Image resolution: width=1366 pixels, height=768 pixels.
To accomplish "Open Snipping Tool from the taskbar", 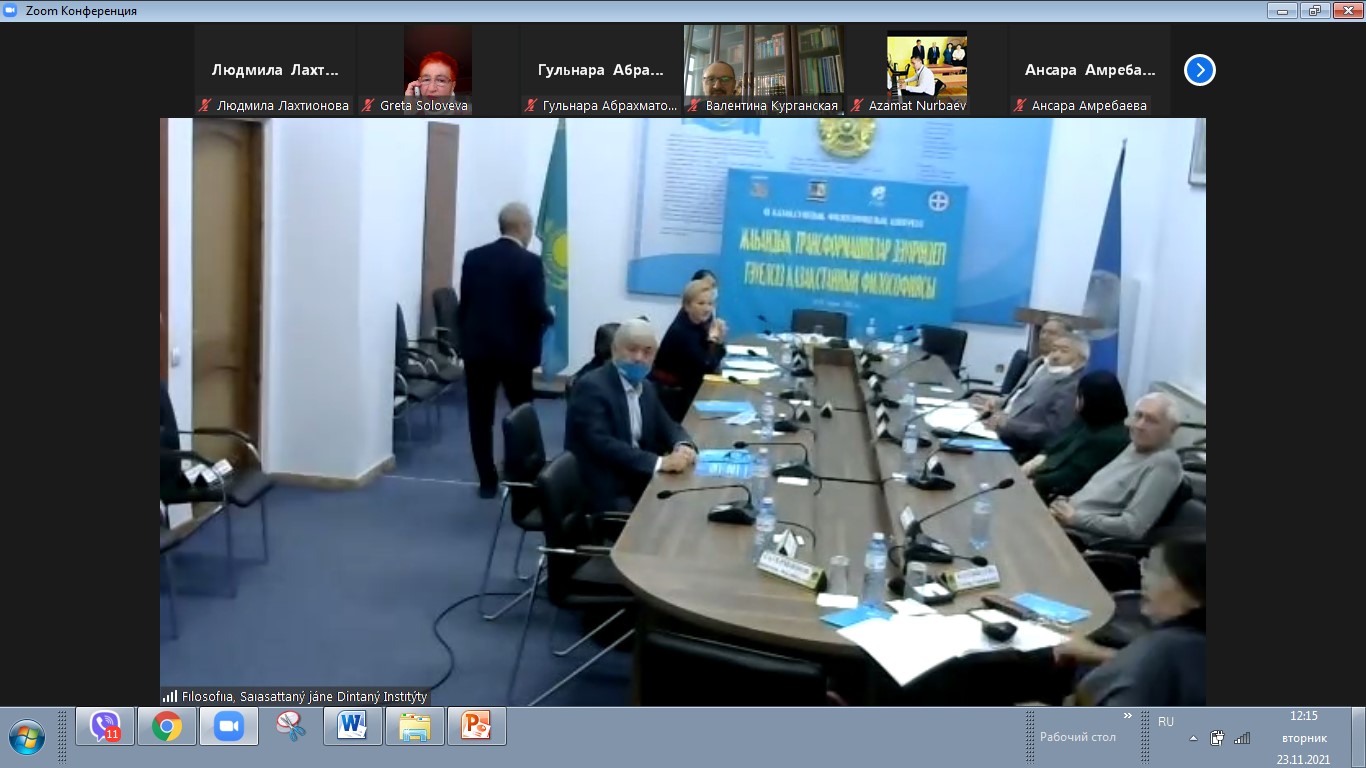I will click(291, 726).
